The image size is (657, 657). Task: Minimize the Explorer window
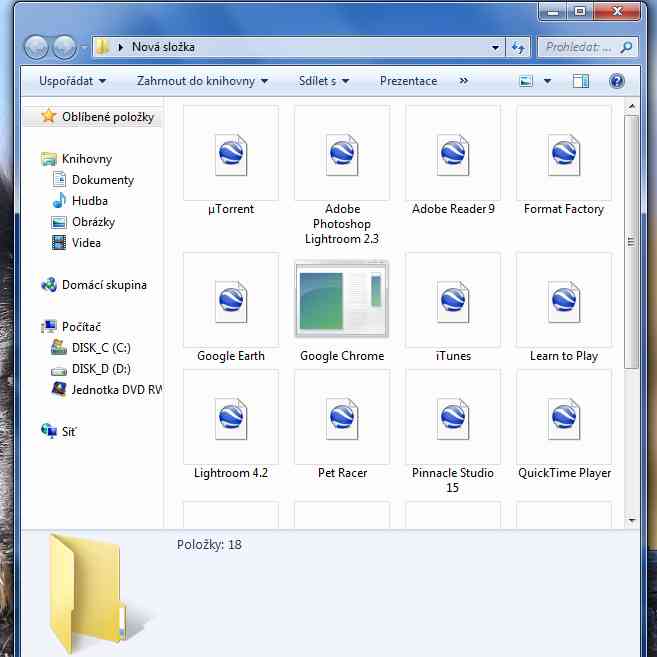(x=553, y=12)
